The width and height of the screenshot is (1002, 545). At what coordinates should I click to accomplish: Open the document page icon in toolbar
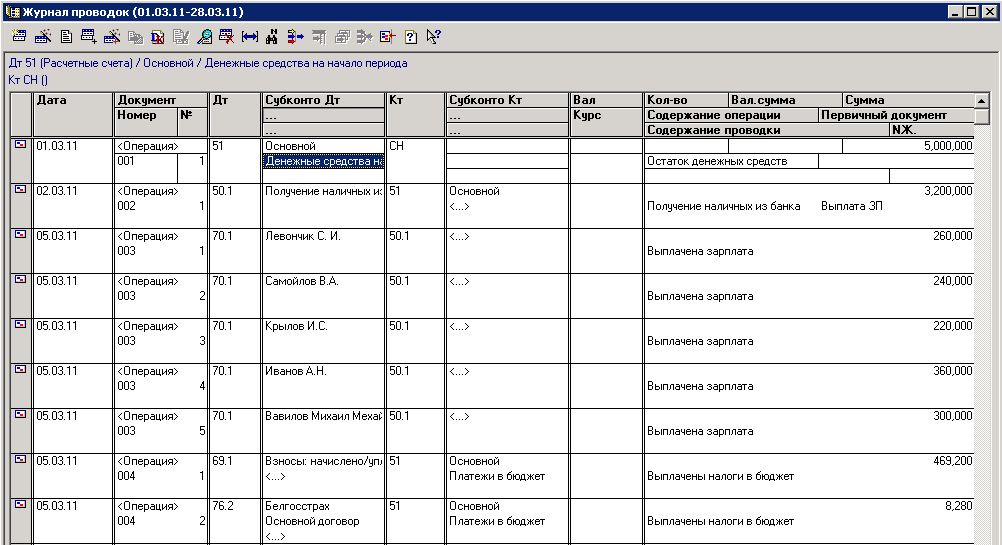(66, 37)
